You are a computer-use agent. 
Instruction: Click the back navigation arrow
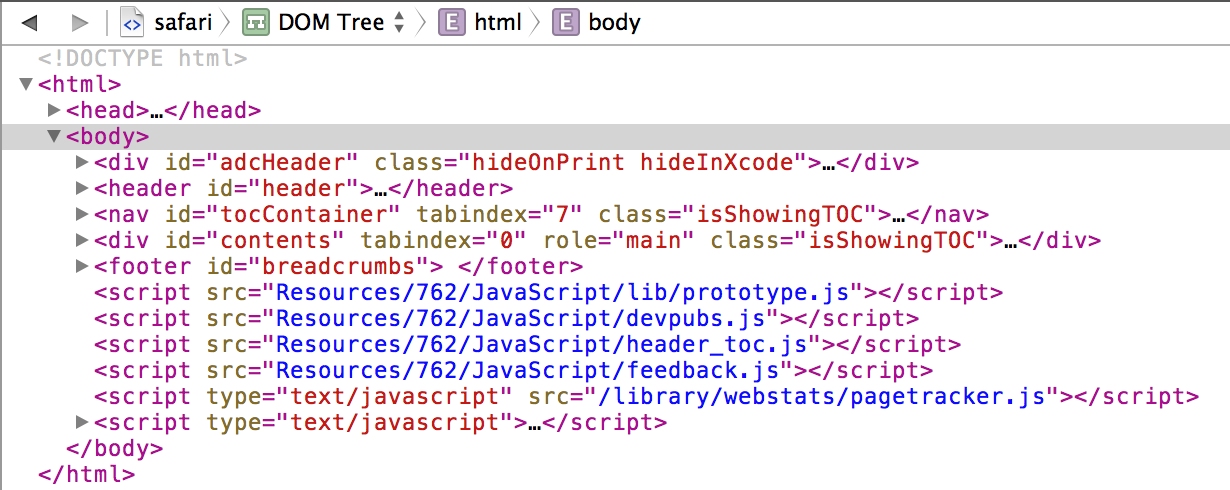click(30, 22)
